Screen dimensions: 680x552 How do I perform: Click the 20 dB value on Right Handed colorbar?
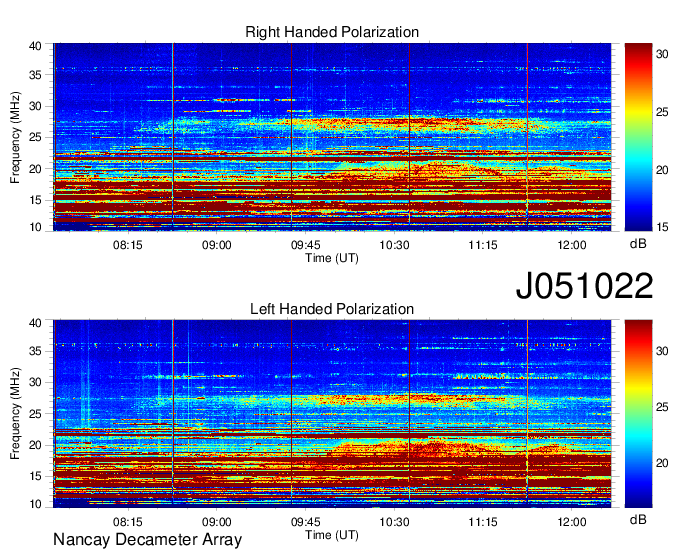coord(662,170)
